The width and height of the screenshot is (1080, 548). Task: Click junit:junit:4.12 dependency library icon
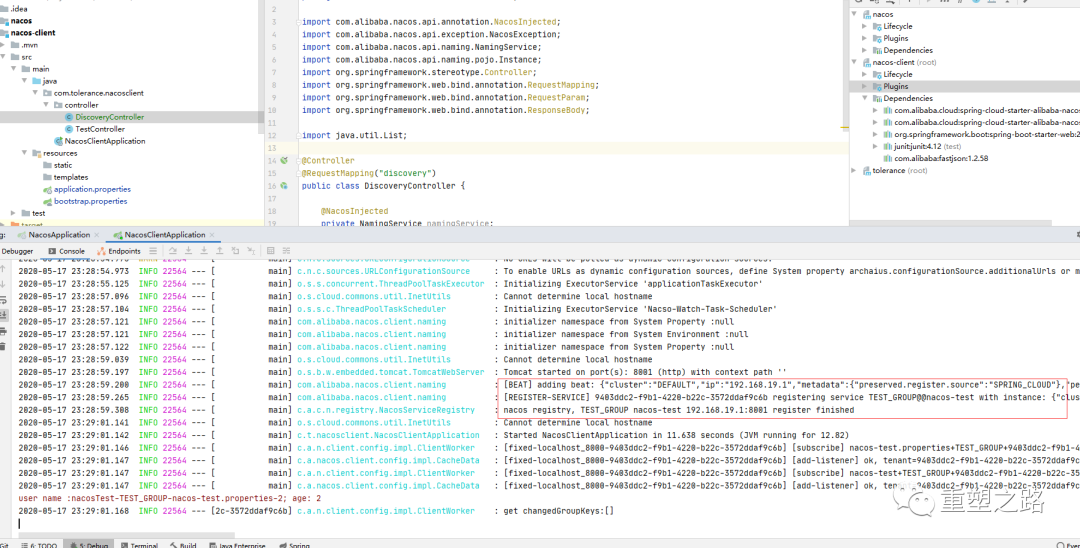click(888, 146)
